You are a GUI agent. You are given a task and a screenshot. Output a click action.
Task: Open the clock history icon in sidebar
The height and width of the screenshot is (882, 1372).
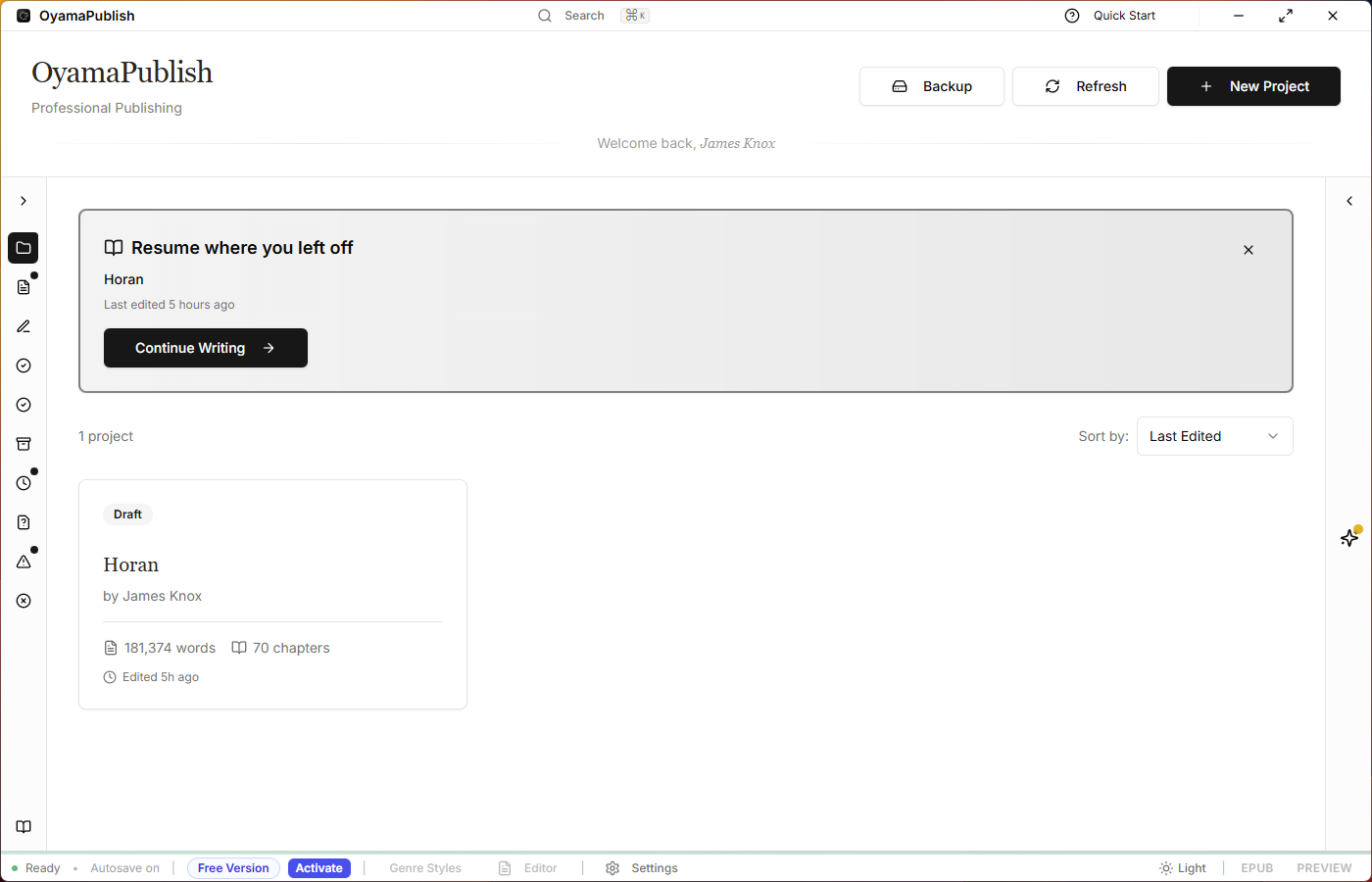coord(24,483)
